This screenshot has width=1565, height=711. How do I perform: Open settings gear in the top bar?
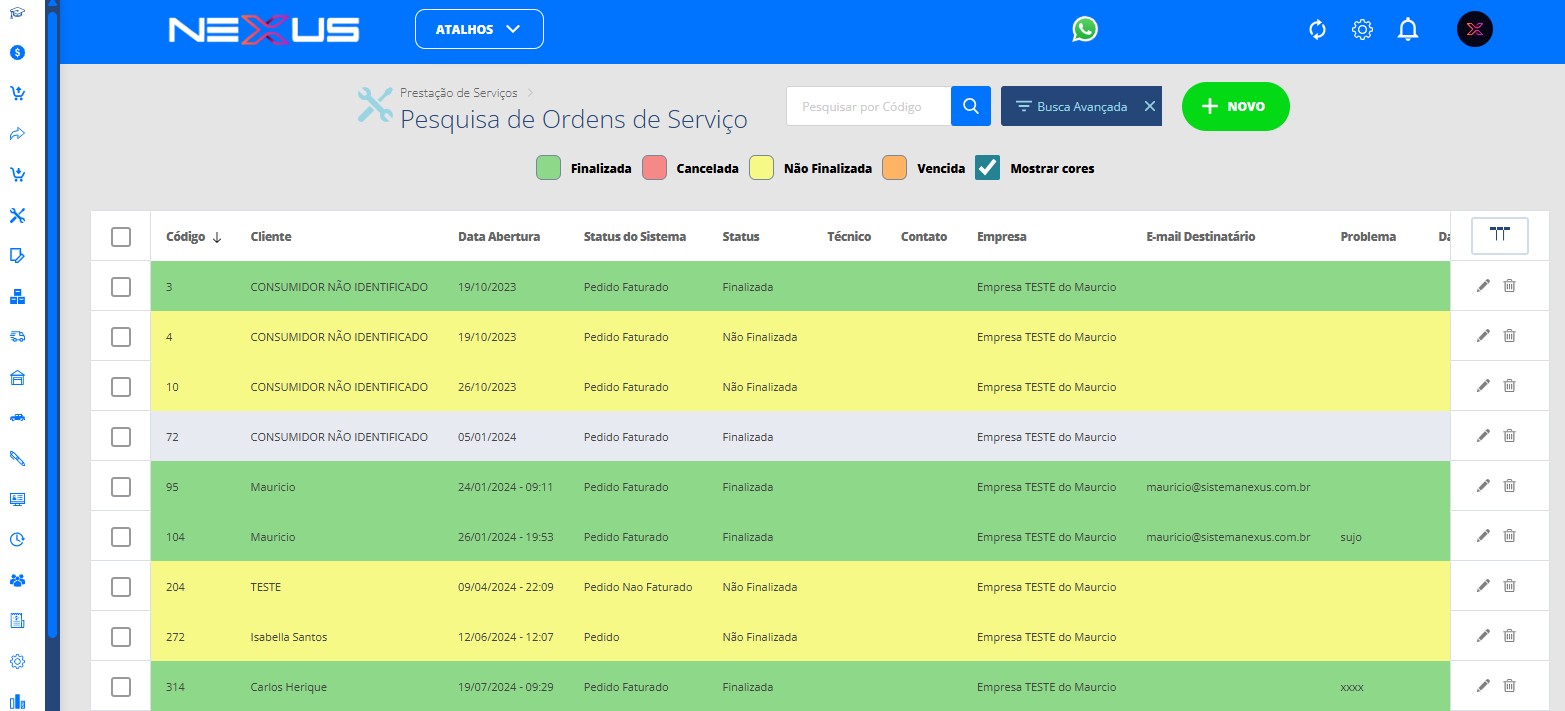pos(1362,30)
